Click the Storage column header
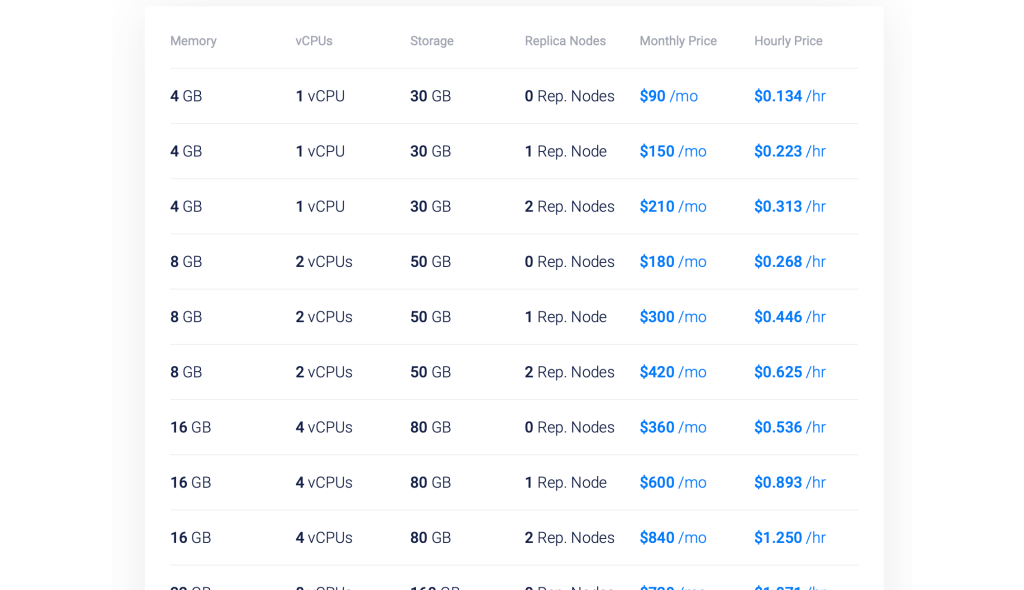Image resolution: width=1024 pixels, height=590 pixels. coord(432,41)
